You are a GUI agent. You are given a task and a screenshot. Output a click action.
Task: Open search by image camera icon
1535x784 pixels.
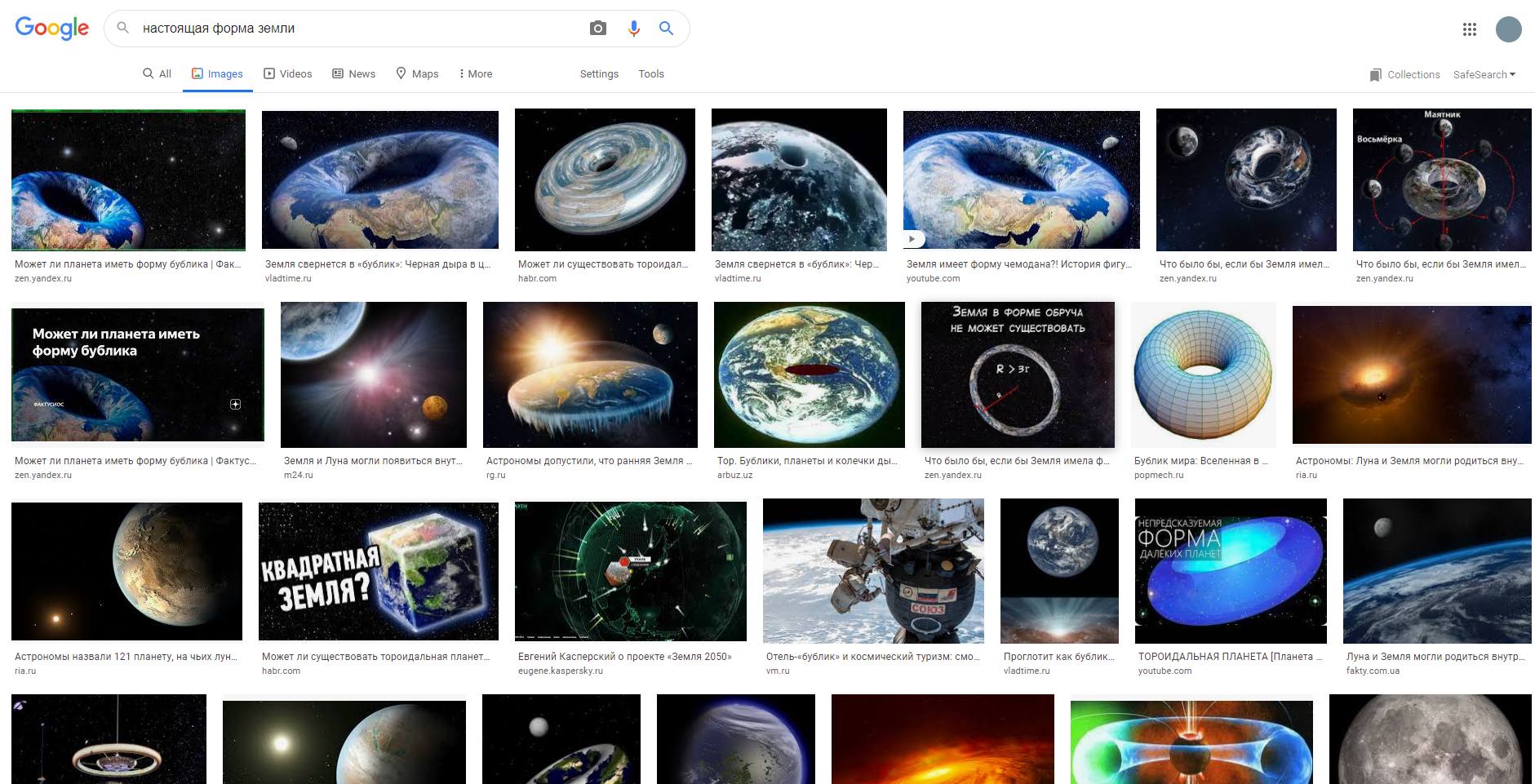[x=598, y=29]
